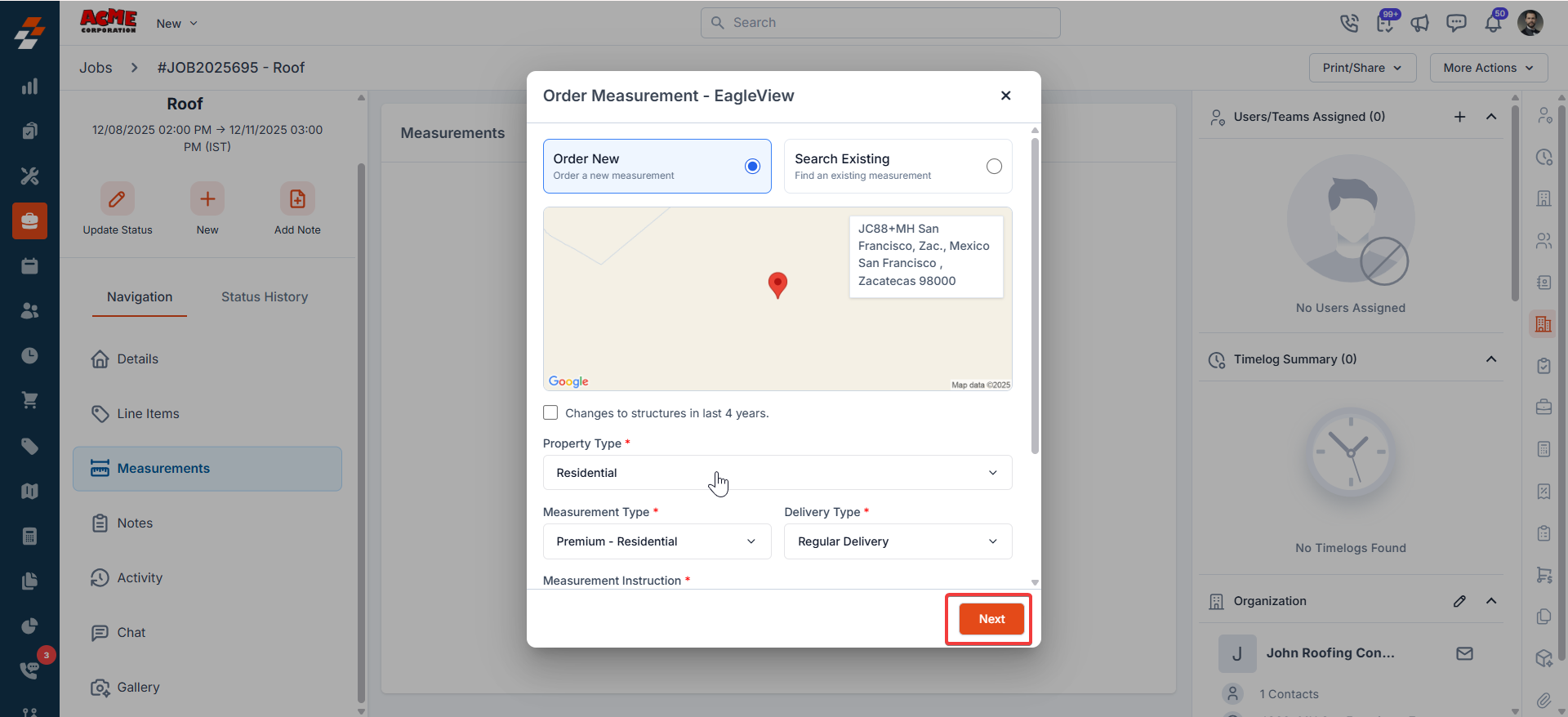The height and width of the screenshot is (717, 1568).
Task: Open the calendar tasks icon with 99+ badge
Action: pyautogui.click(x=1385, y=22)
